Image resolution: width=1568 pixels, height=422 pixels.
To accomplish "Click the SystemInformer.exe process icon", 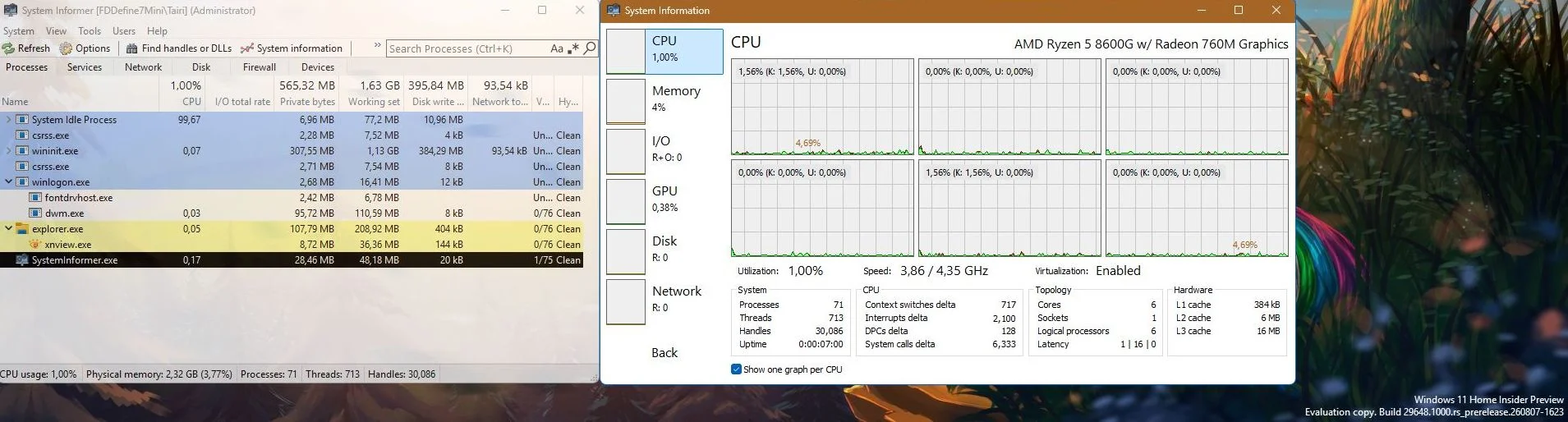I will tap(22, 260).
